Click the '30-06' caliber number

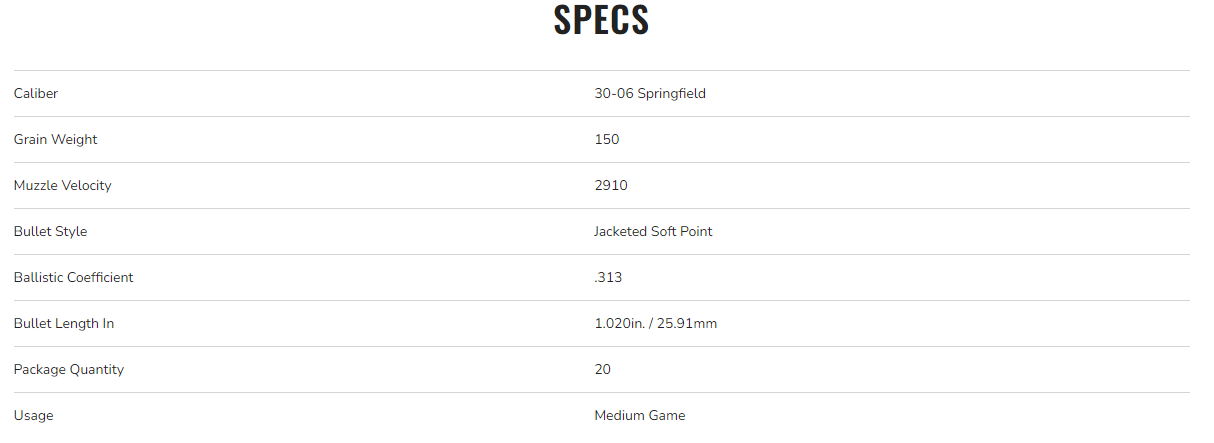tap(613, 93)
